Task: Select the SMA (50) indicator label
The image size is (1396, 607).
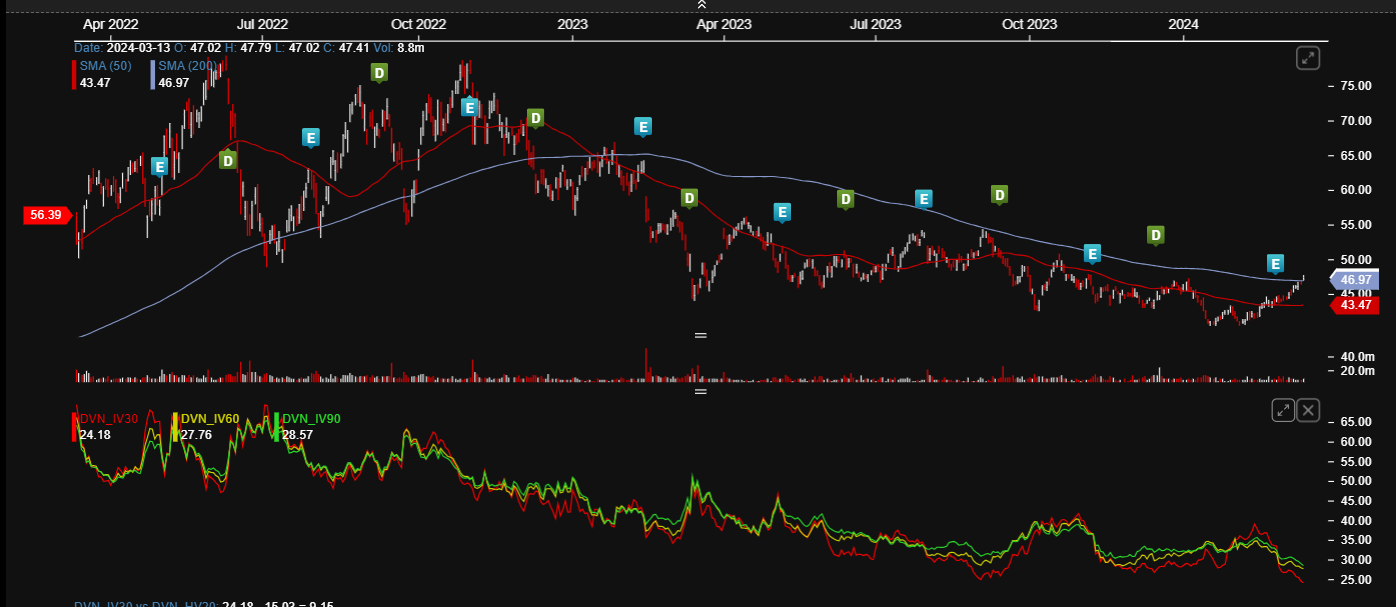Action: 105,66
